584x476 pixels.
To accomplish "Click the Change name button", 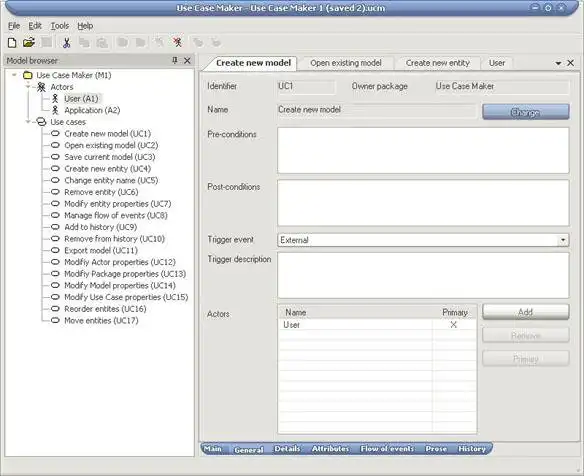I will (526, 112).
